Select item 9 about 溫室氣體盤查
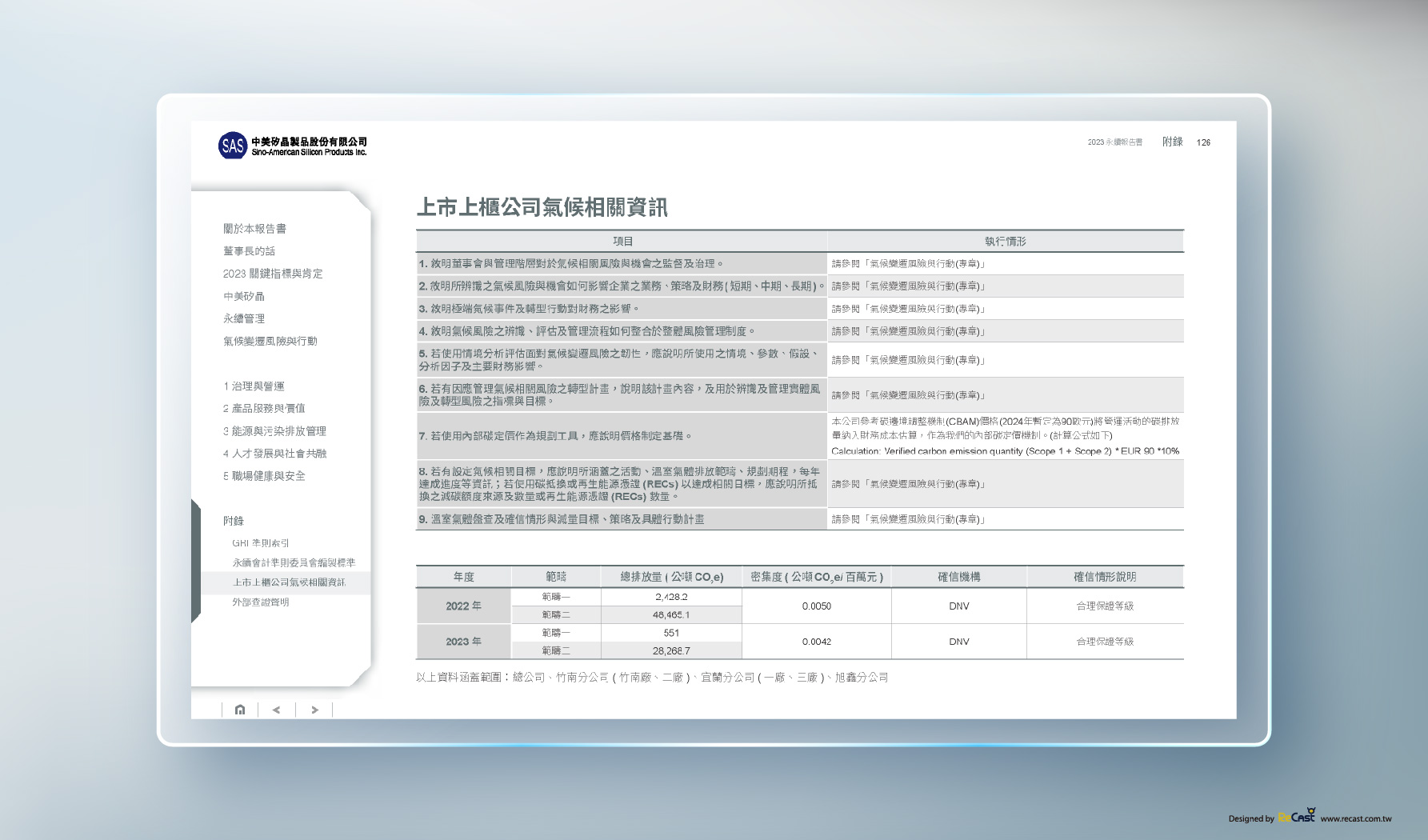 [x=622, y=519]
